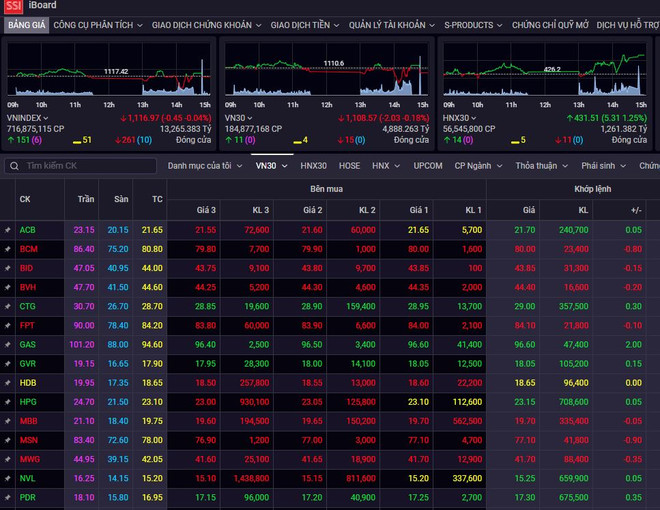Click the HDB ticker symbol

[29, 383]
